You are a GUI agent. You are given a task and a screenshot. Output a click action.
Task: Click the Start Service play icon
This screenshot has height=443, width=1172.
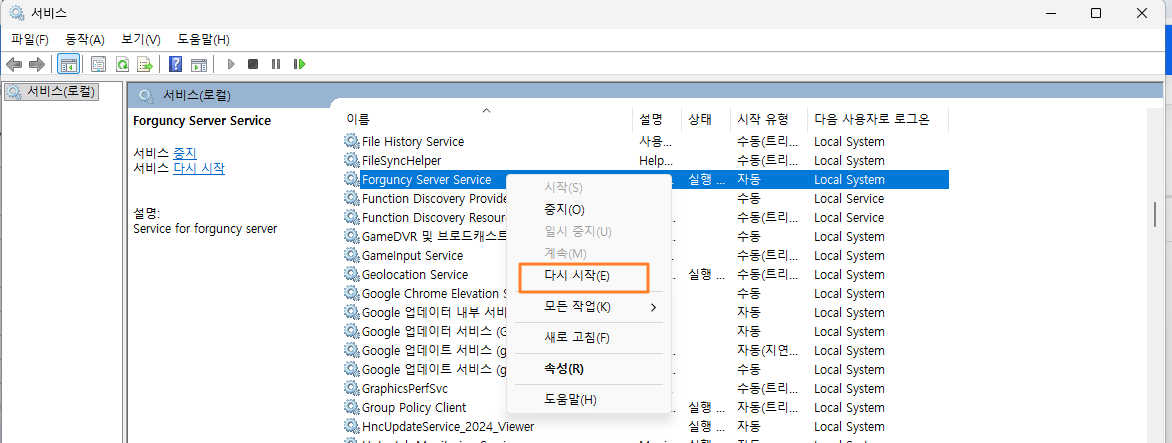pyautogui.click(x=231, y=64)
